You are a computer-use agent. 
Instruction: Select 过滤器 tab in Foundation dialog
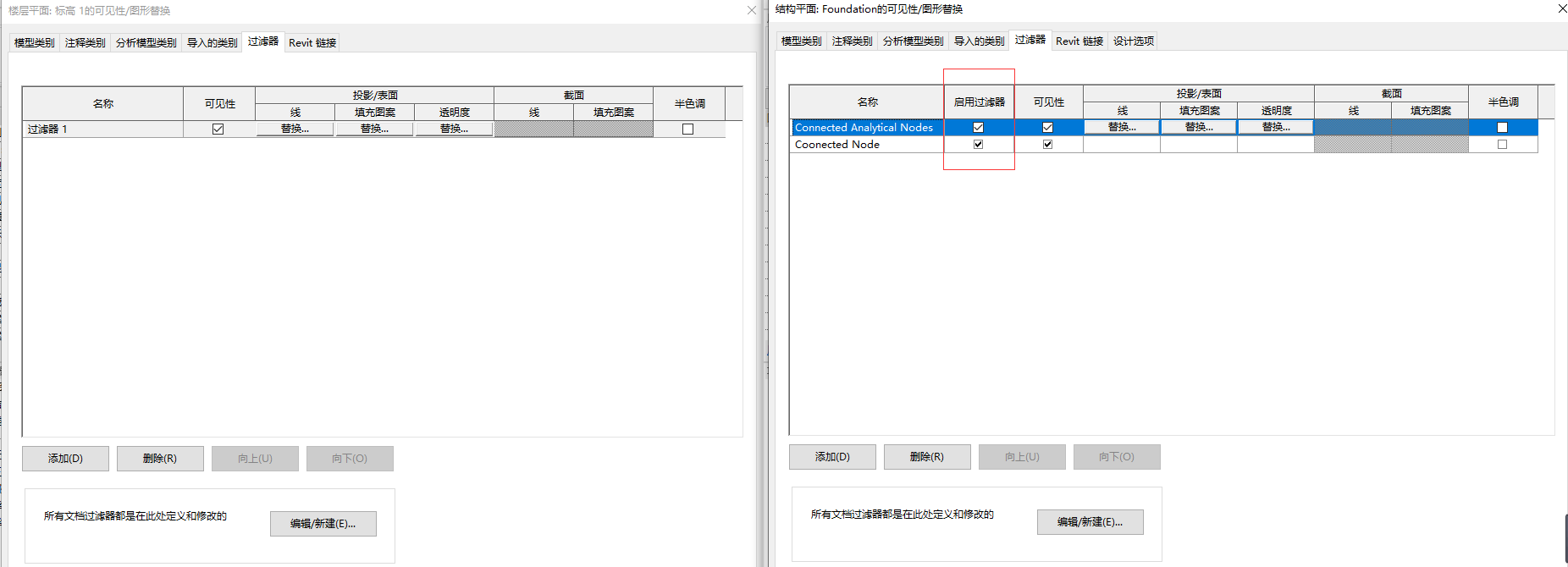tap(1030, 40)
